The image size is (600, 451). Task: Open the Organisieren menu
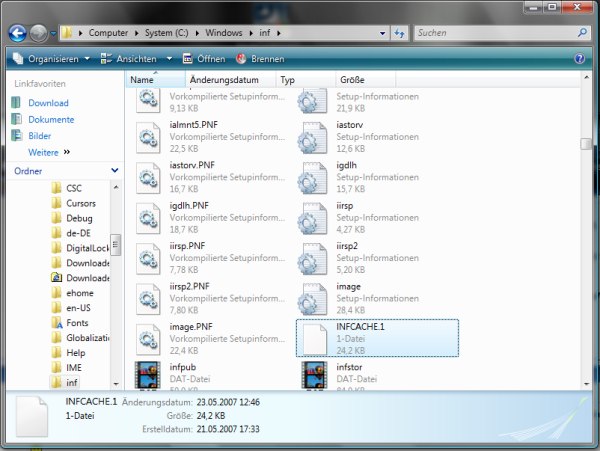tap(52, 59)
